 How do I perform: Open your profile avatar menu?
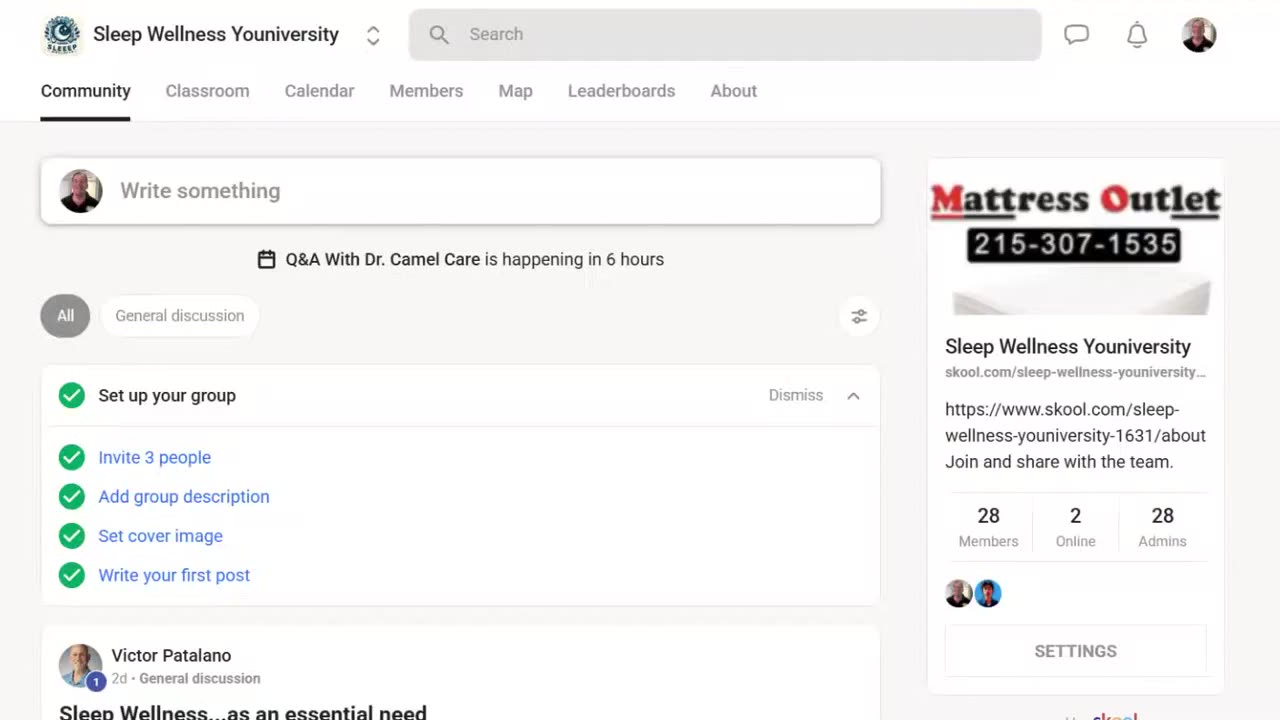tap(1198, 35)
